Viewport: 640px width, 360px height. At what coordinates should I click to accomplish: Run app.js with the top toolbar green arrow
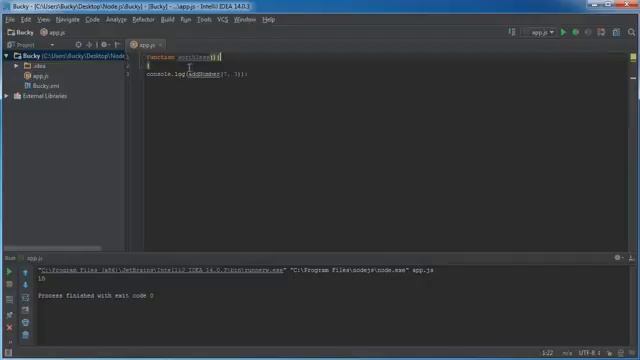563,32
